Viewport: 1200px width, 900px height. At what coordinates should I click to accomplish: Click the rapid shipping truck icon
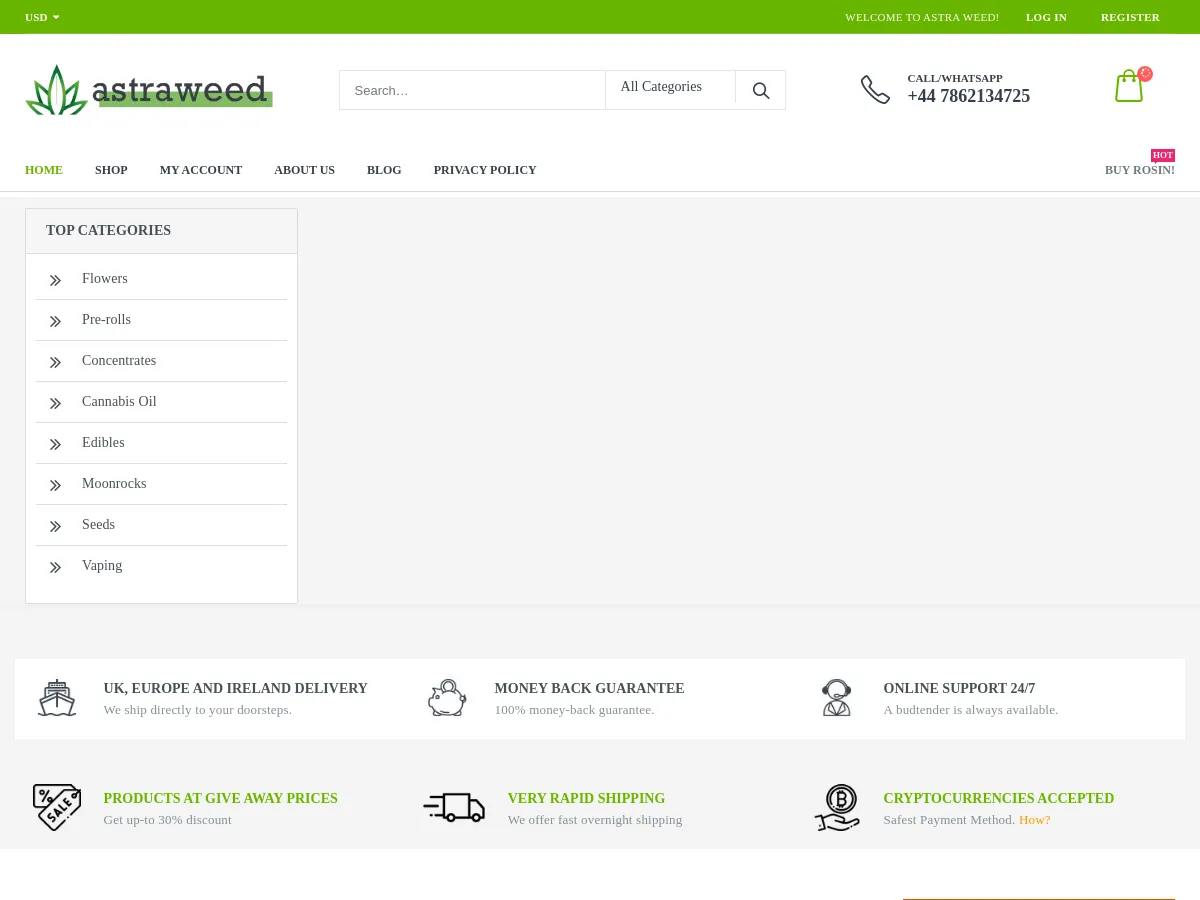tap(454, 807)
